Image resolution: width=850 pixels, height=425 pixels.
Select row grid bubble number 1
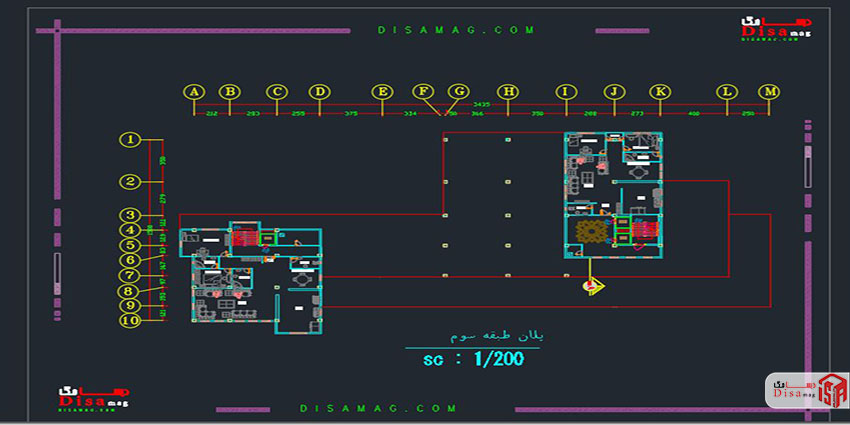(131, 140)
